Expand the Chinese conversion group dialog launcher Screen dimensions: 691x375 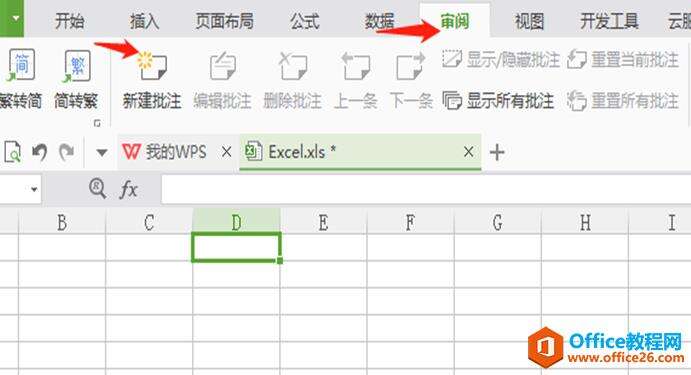click(x=97, y=123)
